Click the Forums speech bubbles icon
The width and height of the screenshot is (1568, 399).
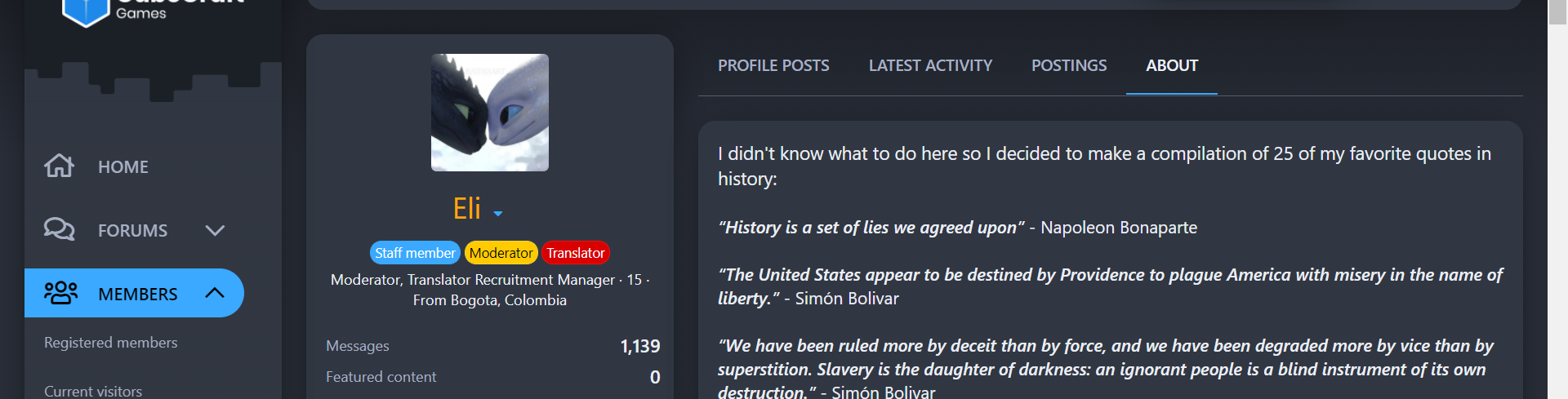59,229
